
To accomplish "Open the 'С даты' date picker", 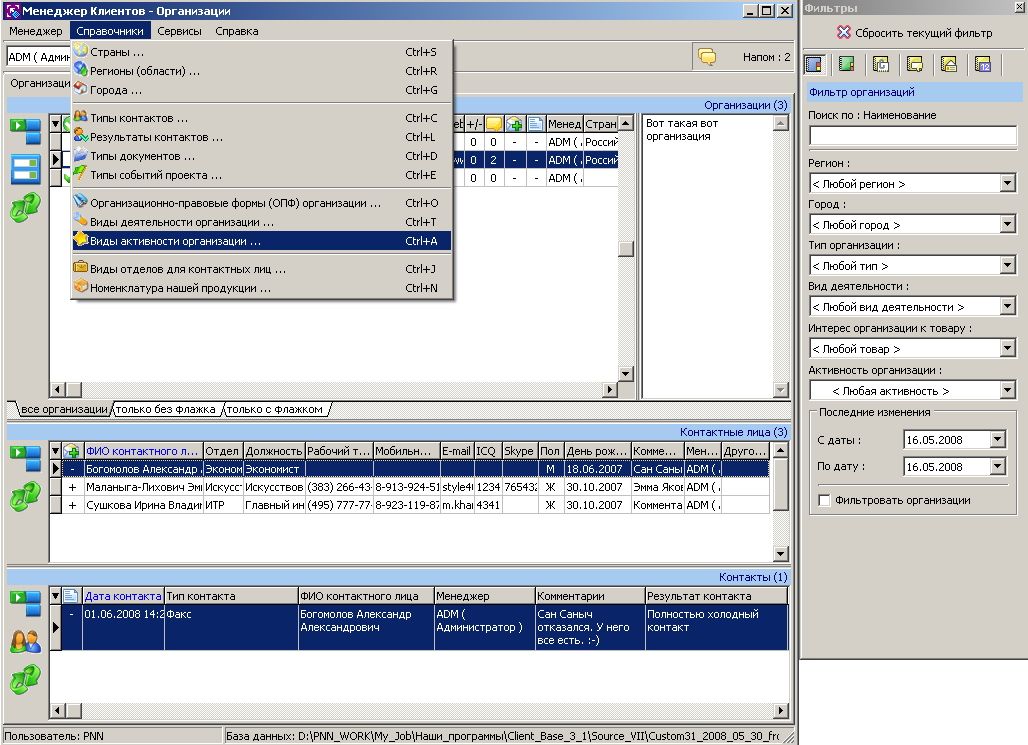I will [x=997, y=439].
